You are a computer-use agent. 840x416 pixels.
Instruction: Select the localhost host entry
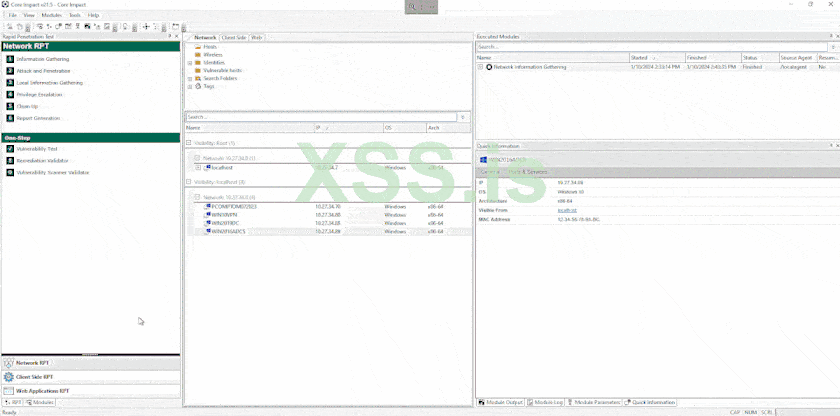pyautogui.click(x=222, y=168)
